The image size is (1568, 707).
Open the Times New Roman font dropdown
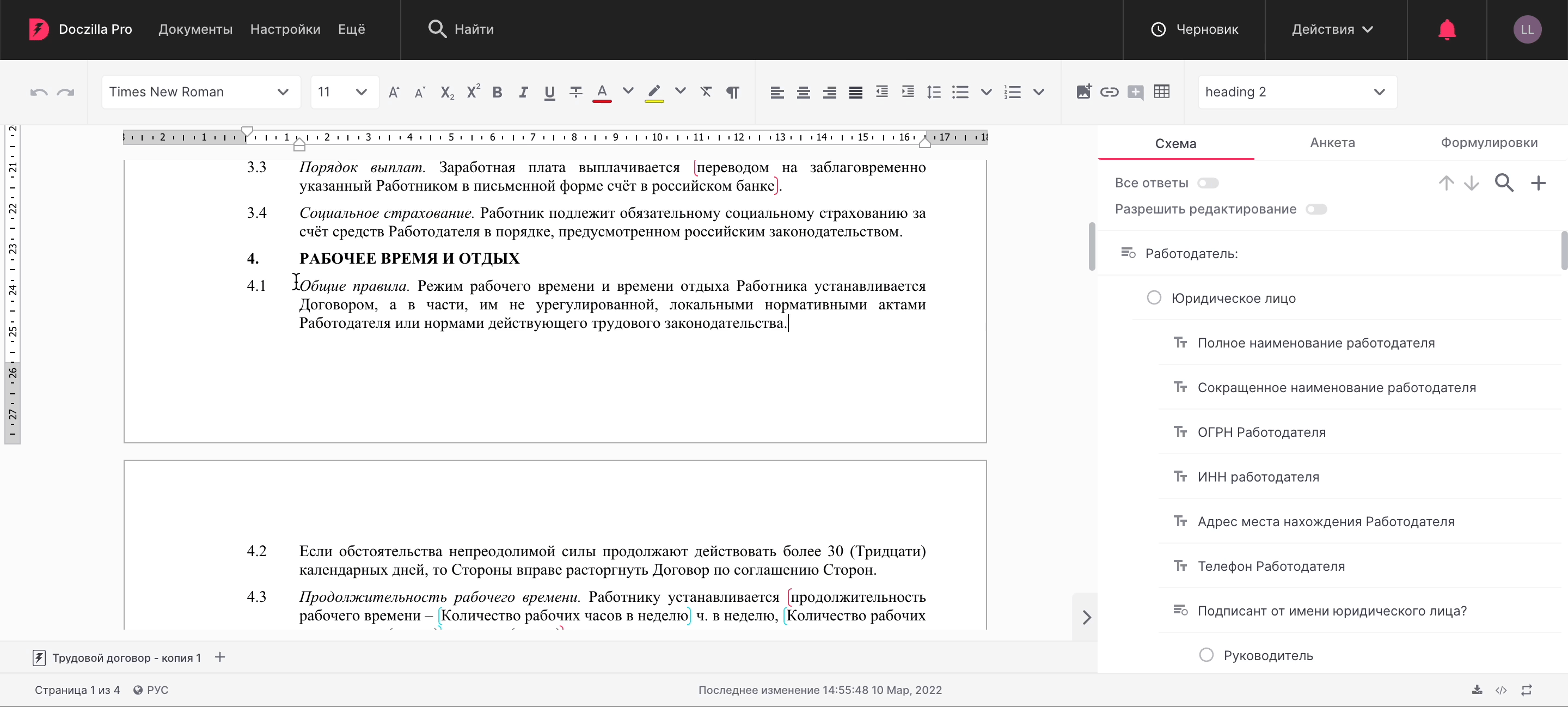click(200, 92)
